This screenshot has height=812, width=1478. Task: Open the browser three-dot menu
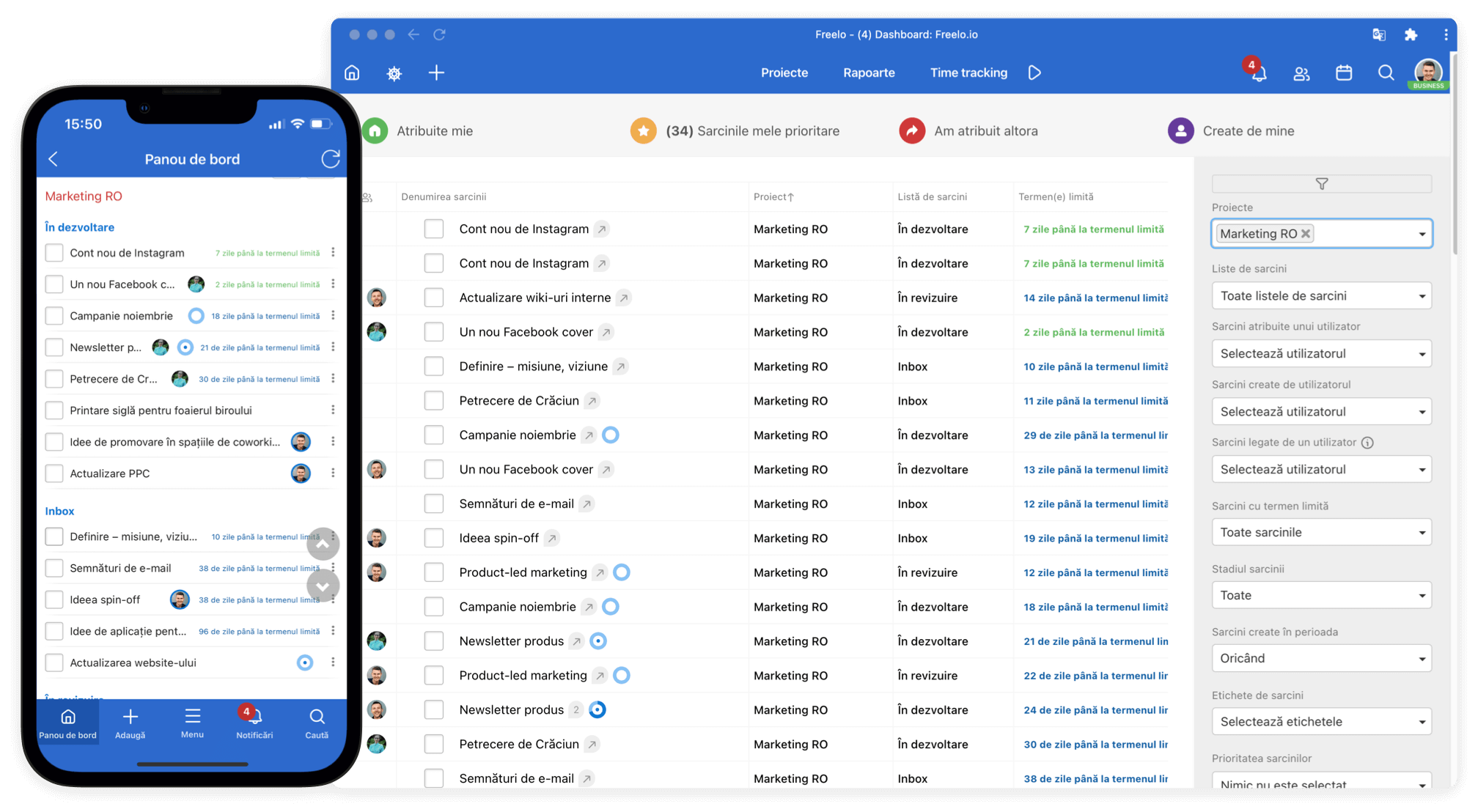click(x=1445, y=34)
